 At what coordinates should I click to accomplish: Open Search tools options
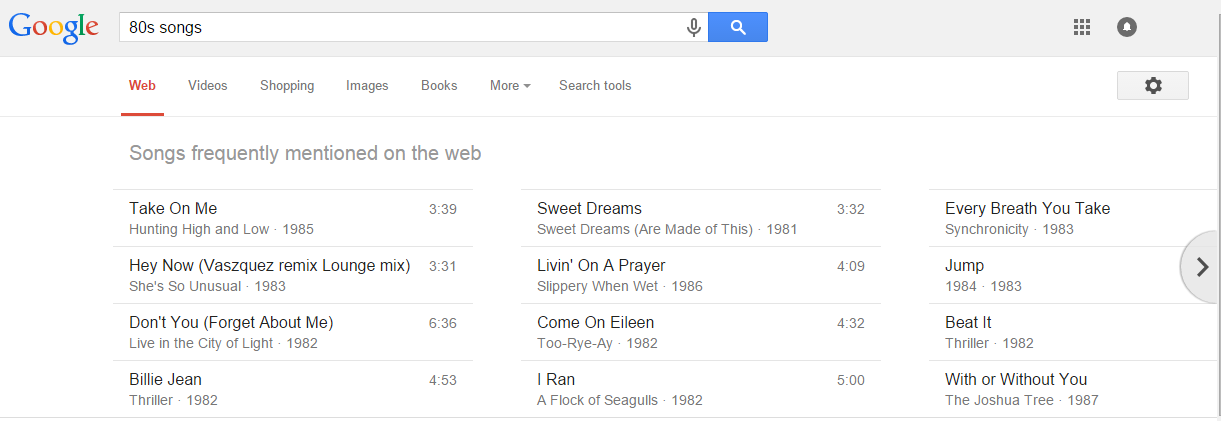595,86
